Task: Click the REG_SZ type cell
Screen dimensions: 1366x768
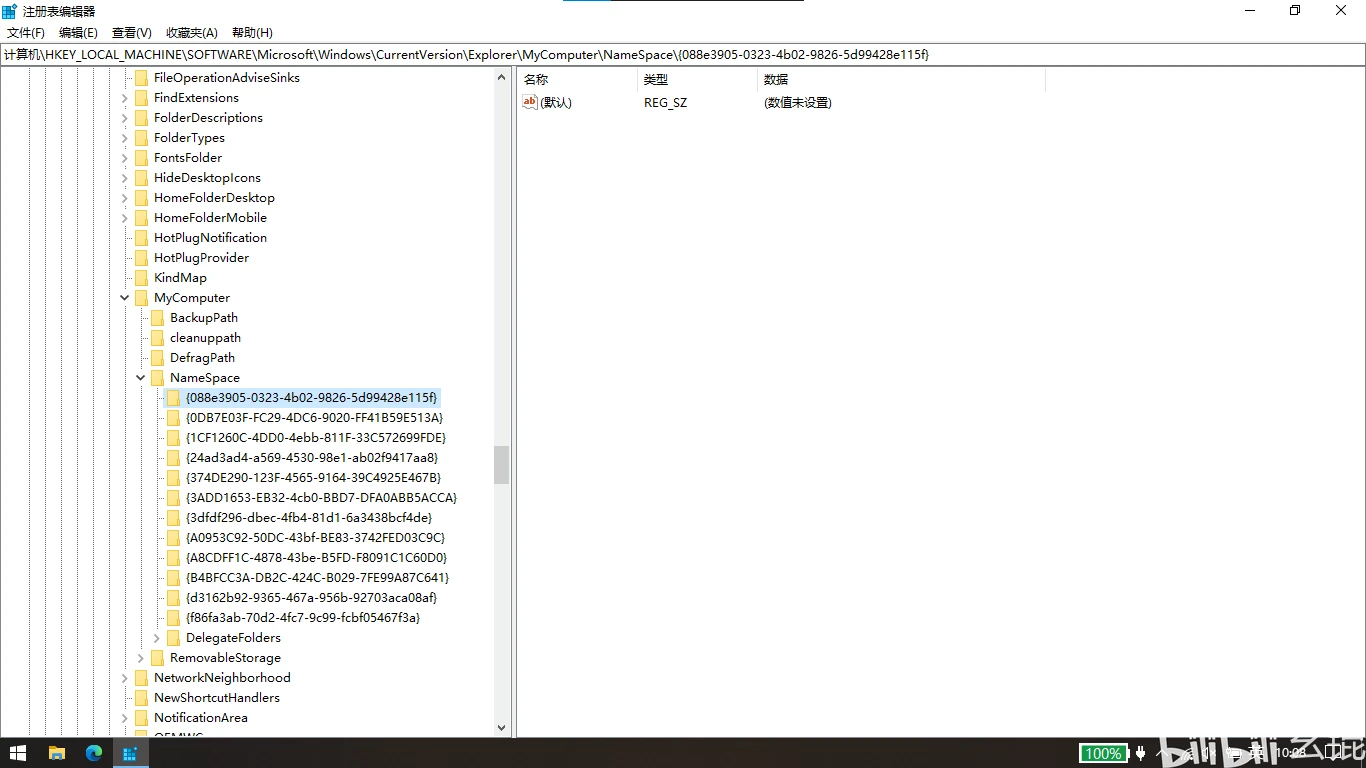Action: (665, 102)
